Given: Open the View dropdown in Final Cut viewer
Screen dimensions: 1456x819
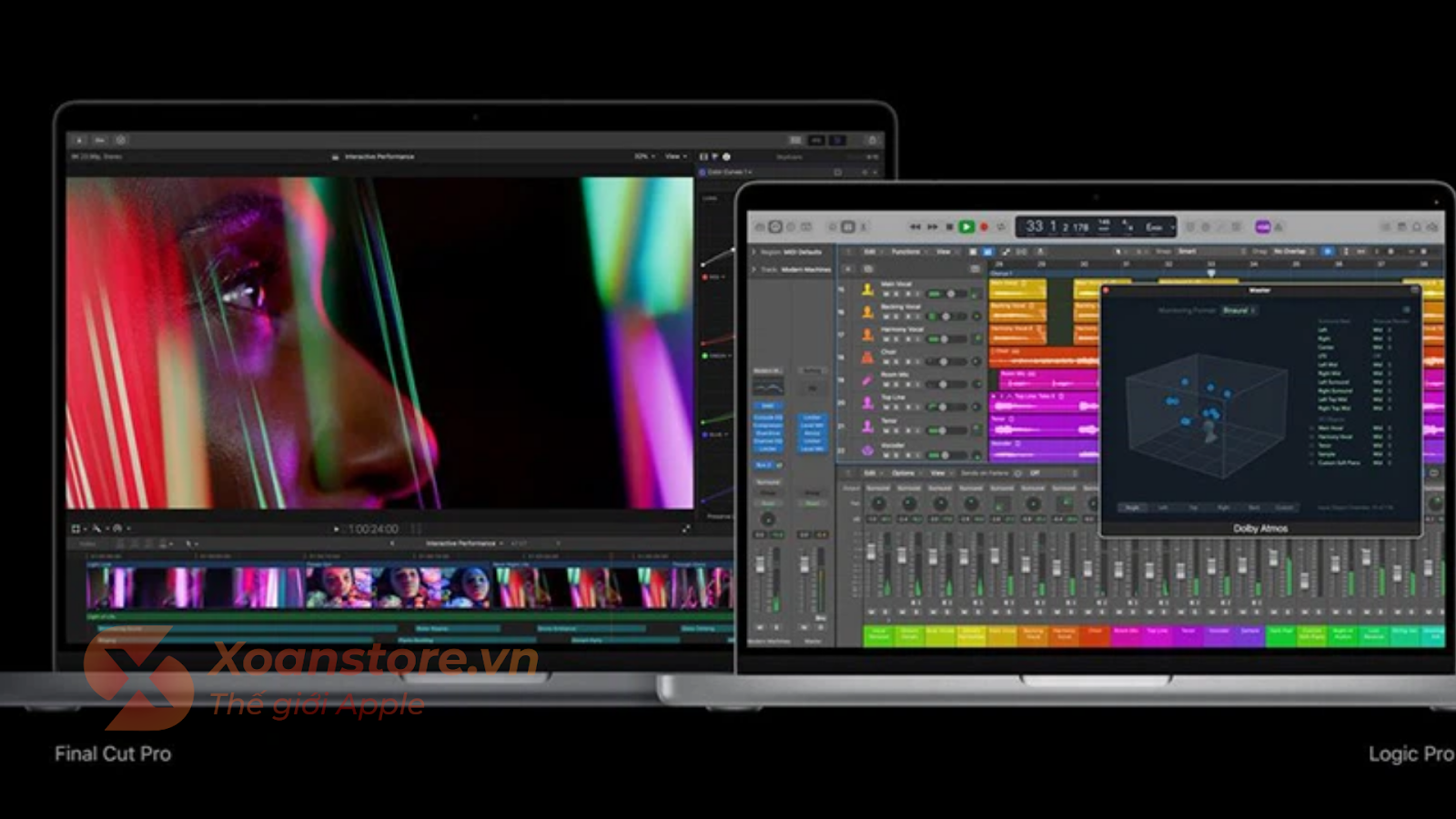Looking at the screenshot, I should [674, 157].
